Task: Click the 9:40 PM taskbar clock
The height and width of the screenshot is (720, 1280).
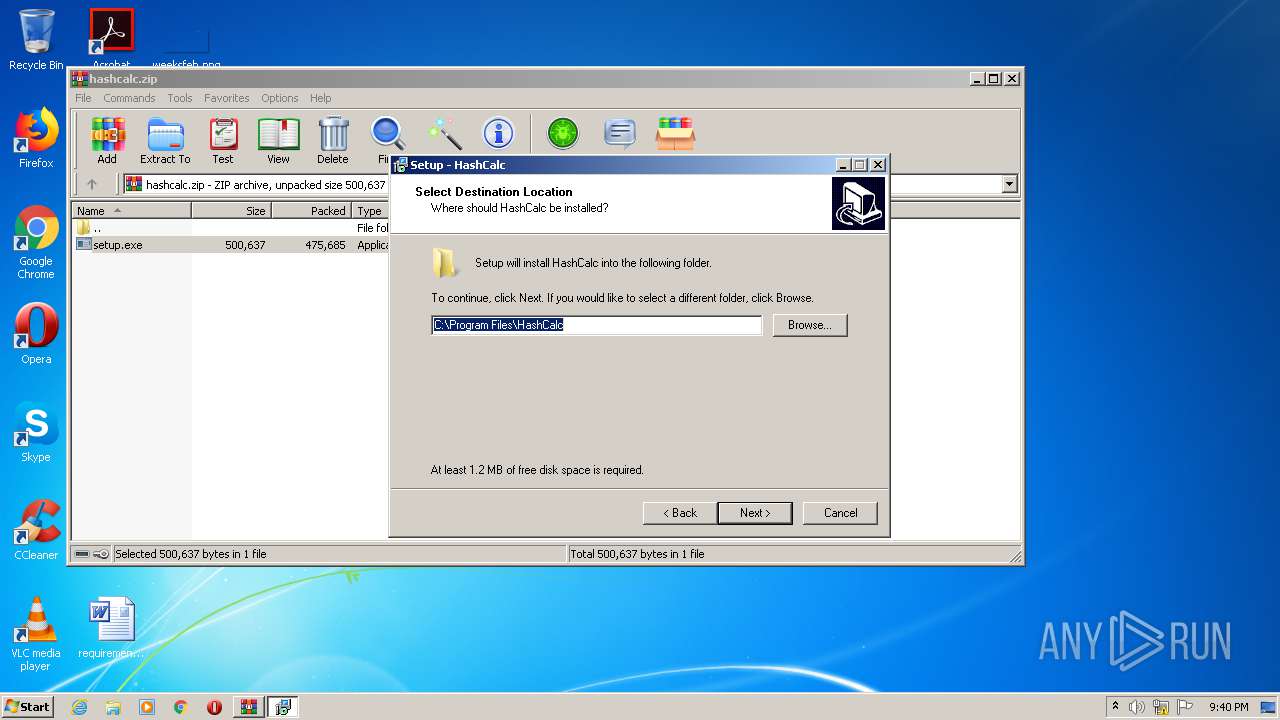Action: click(x=1228, y=707)
